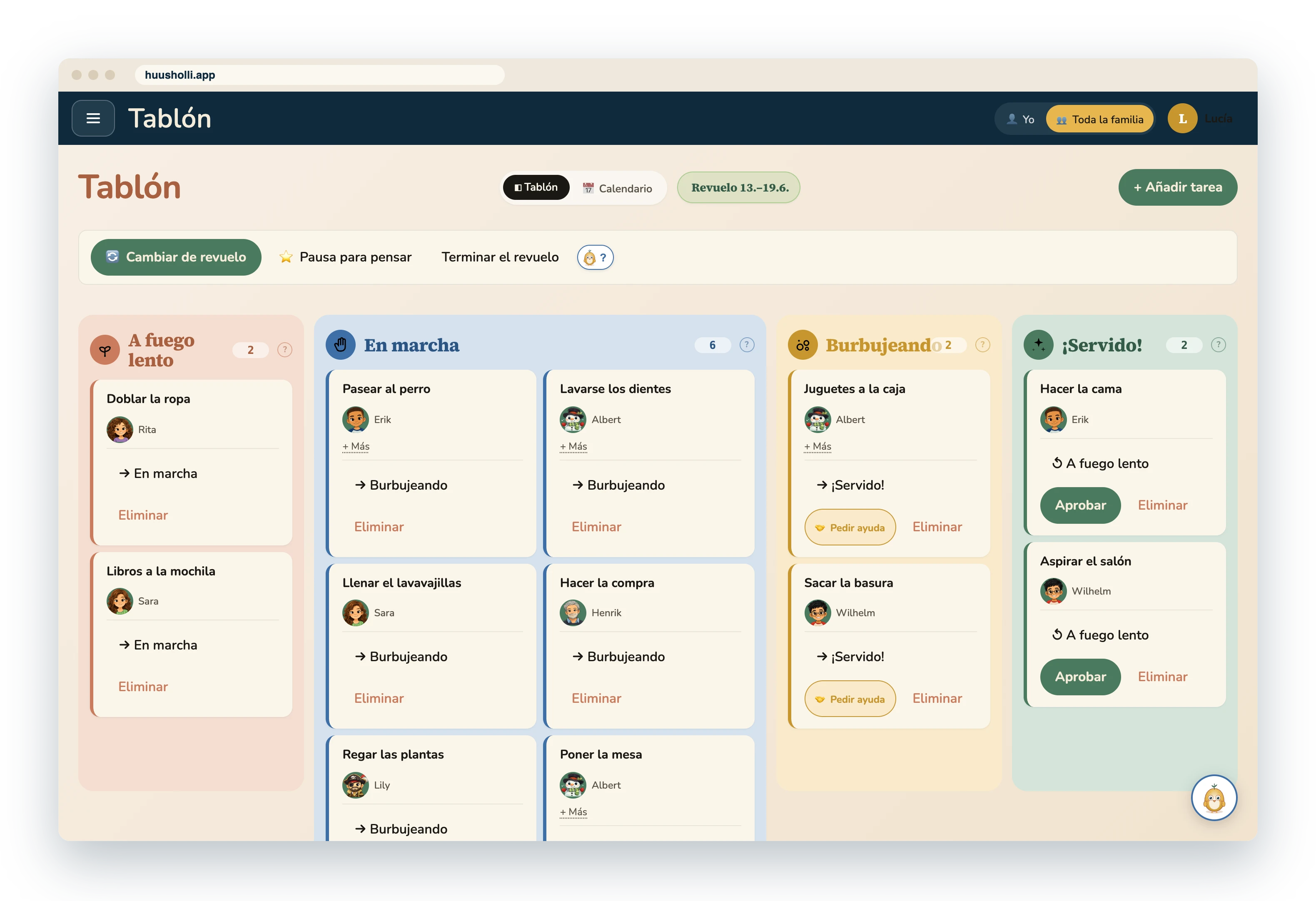Click Henrik's avatar on Hacer la compra

click(x=573, y=613)
